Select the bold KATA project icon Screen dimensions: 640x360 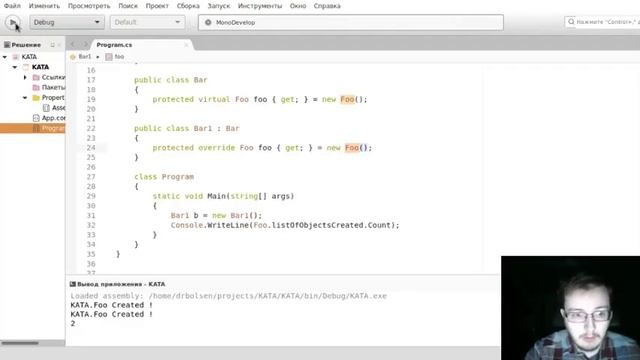click(26, 67)
